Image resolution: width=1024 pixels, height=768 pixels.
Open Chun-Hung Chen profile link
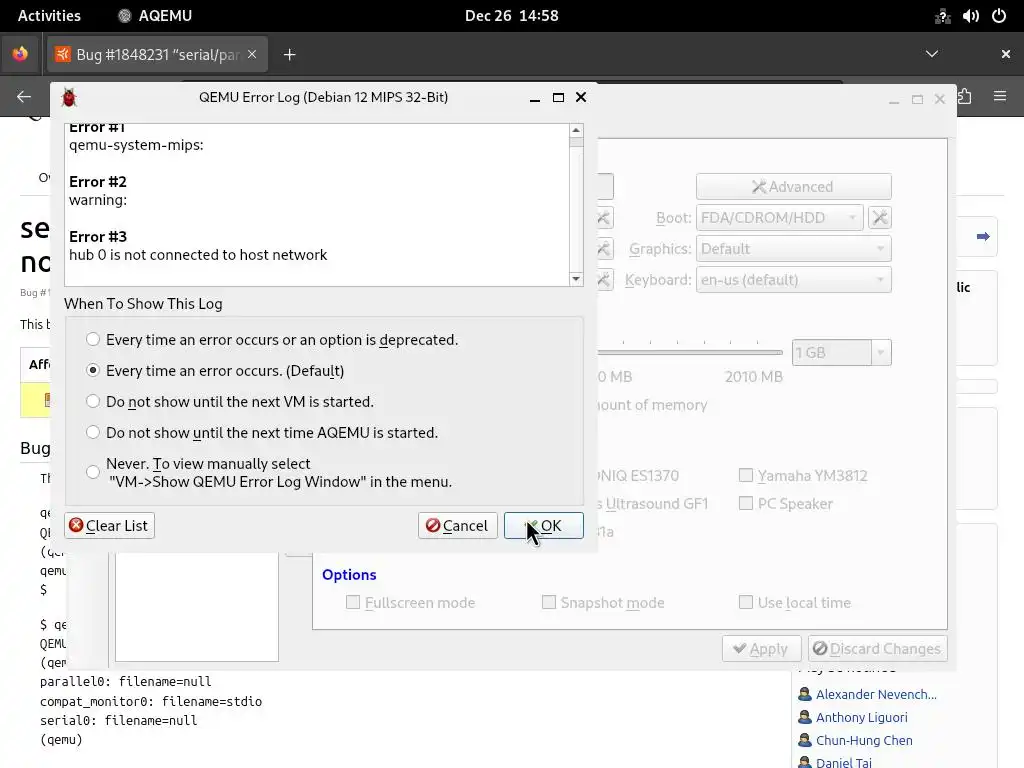[864, 740]
